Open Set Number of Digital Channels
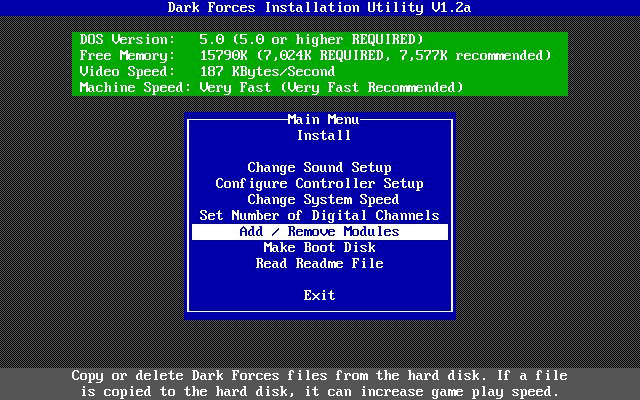The width and height of the screenshot is (640, 400). [x=319, y=215]
